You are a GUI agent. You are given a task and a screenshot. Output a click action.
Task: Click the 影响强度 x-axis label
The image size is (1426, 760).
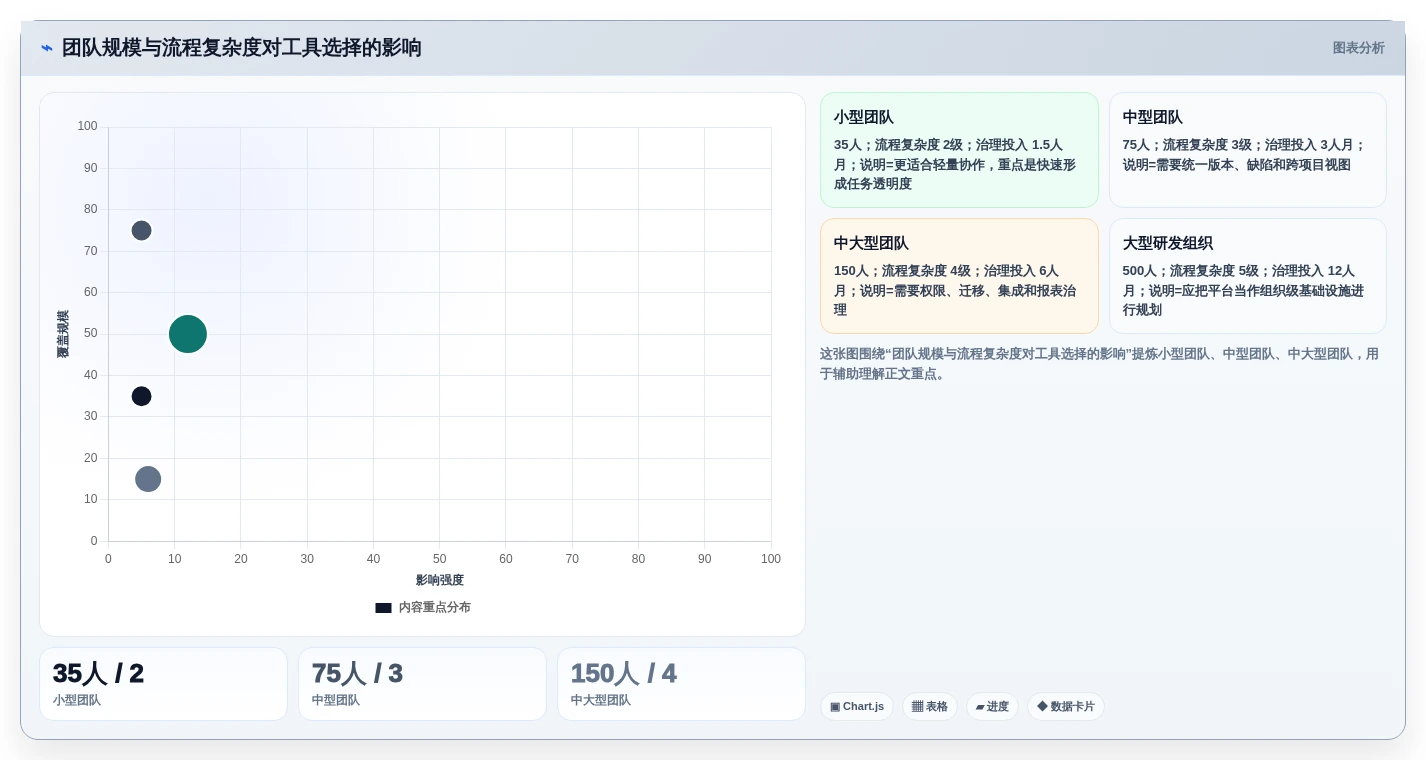(440, 580)
